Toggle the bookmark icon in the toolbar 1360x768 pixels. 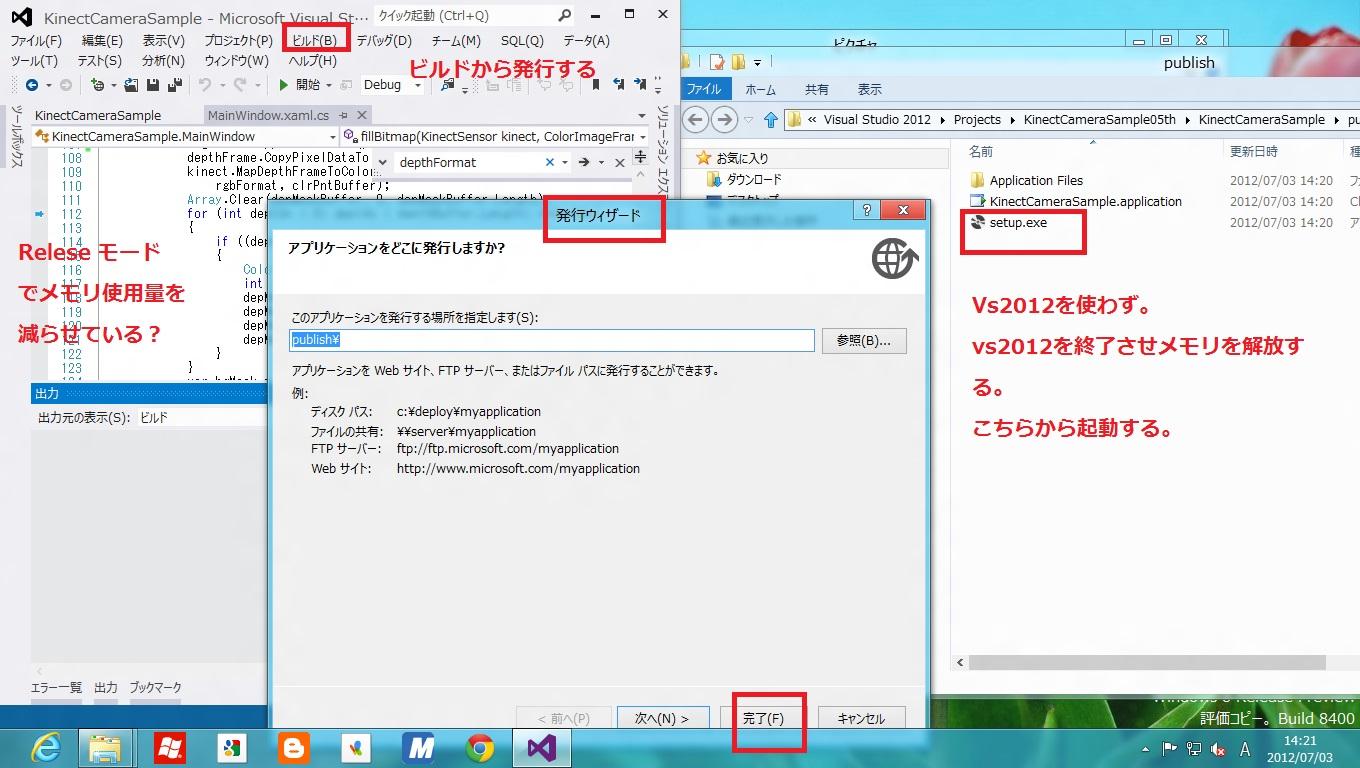(596, 85)
